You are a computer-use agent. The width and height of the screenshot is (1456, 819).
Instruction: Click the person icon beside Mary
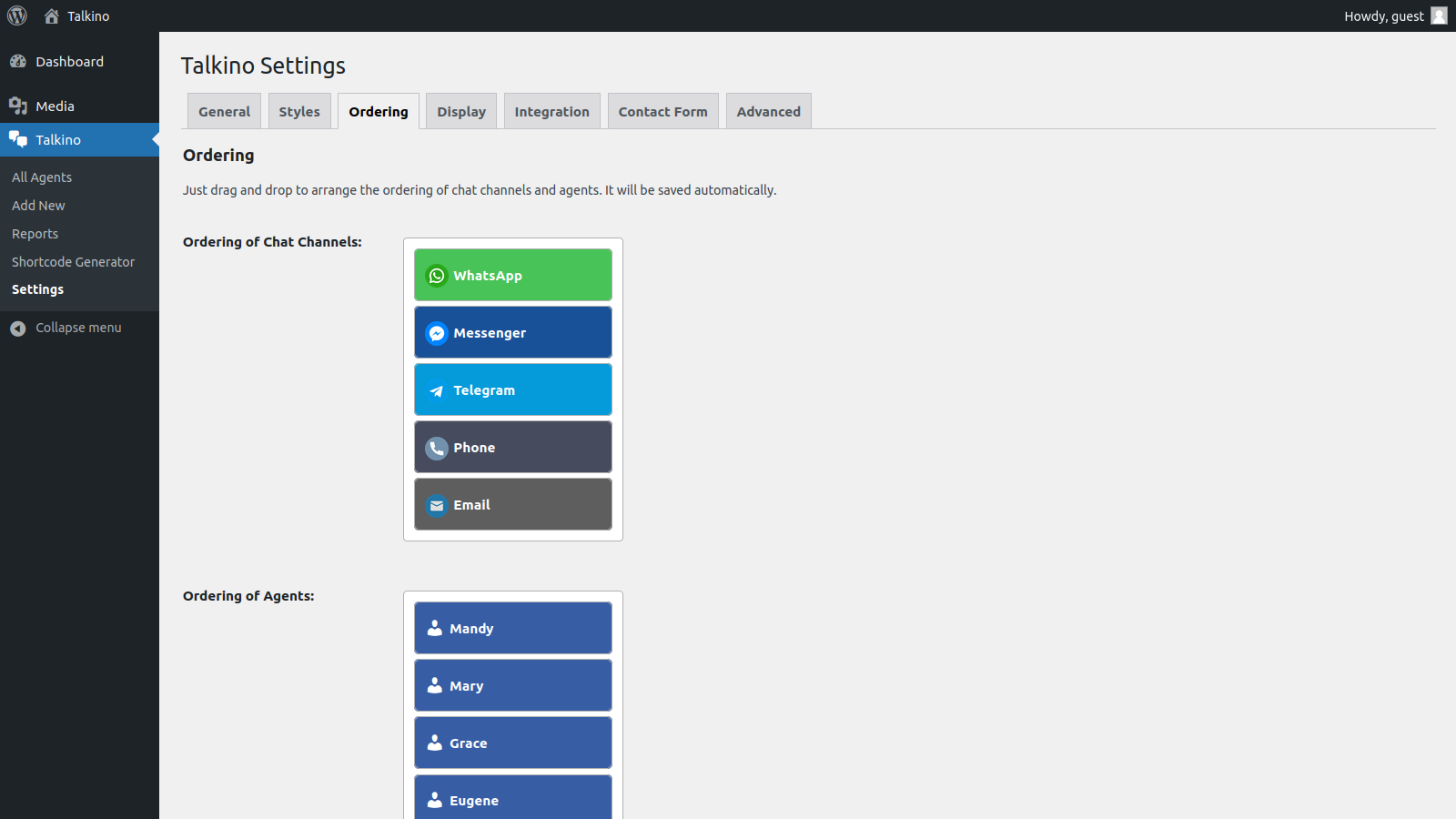coord(435,685)
